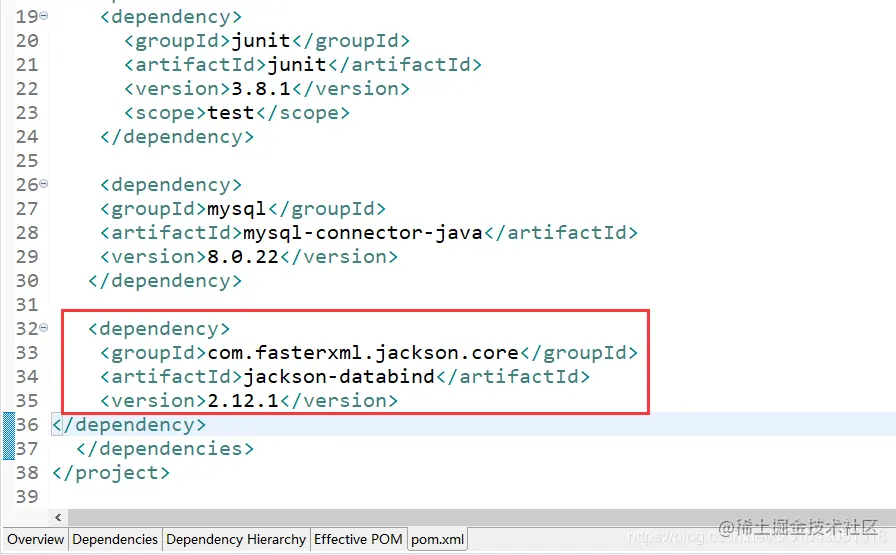Image resolution: width=896 pixels, height=555 pixels.
Task: Open the Dependency Hierarchy tab
Action: (236, 539)
